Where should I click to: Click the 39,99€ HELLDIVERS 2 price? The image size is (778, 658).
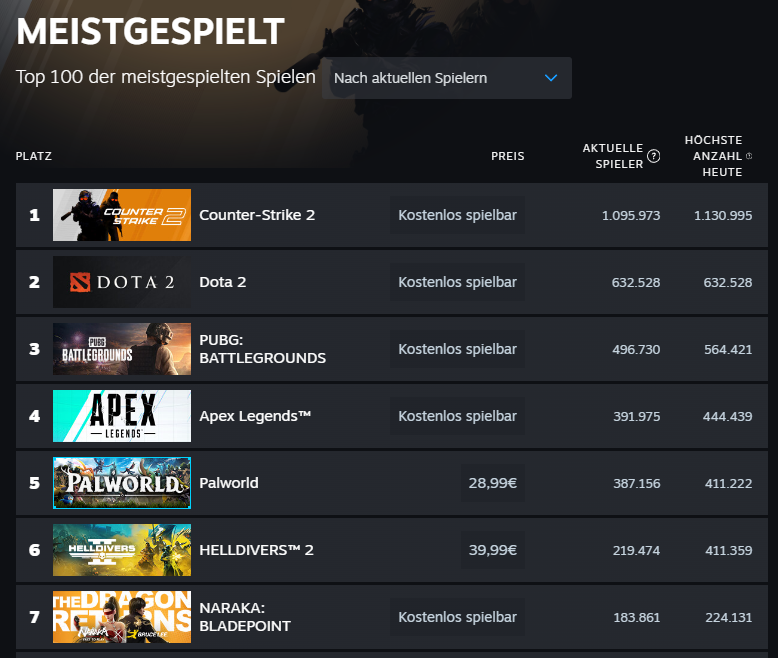[x=493, y=550]
